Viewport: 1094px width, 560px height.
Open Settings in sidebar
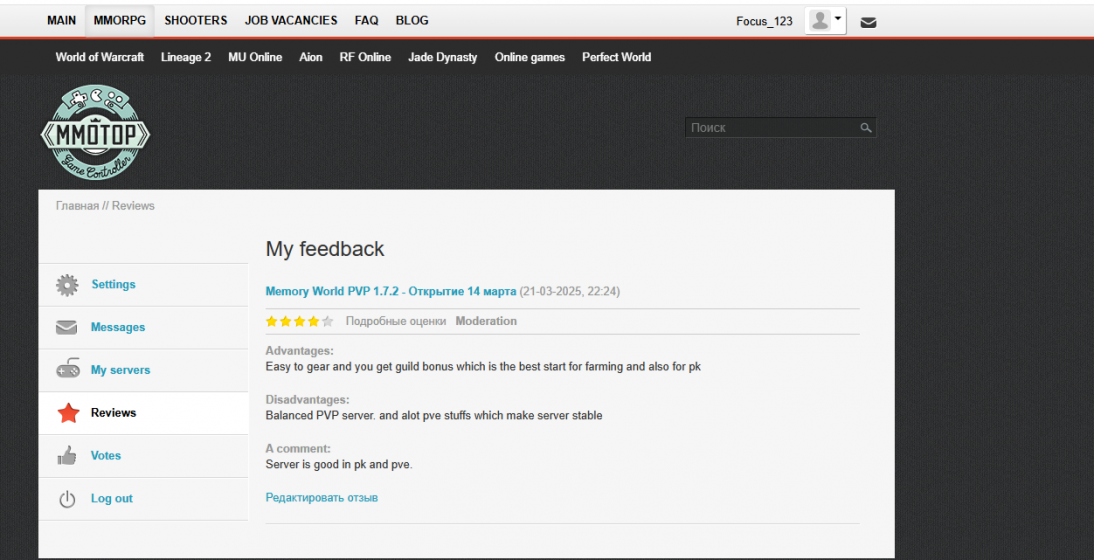(114, 285)
